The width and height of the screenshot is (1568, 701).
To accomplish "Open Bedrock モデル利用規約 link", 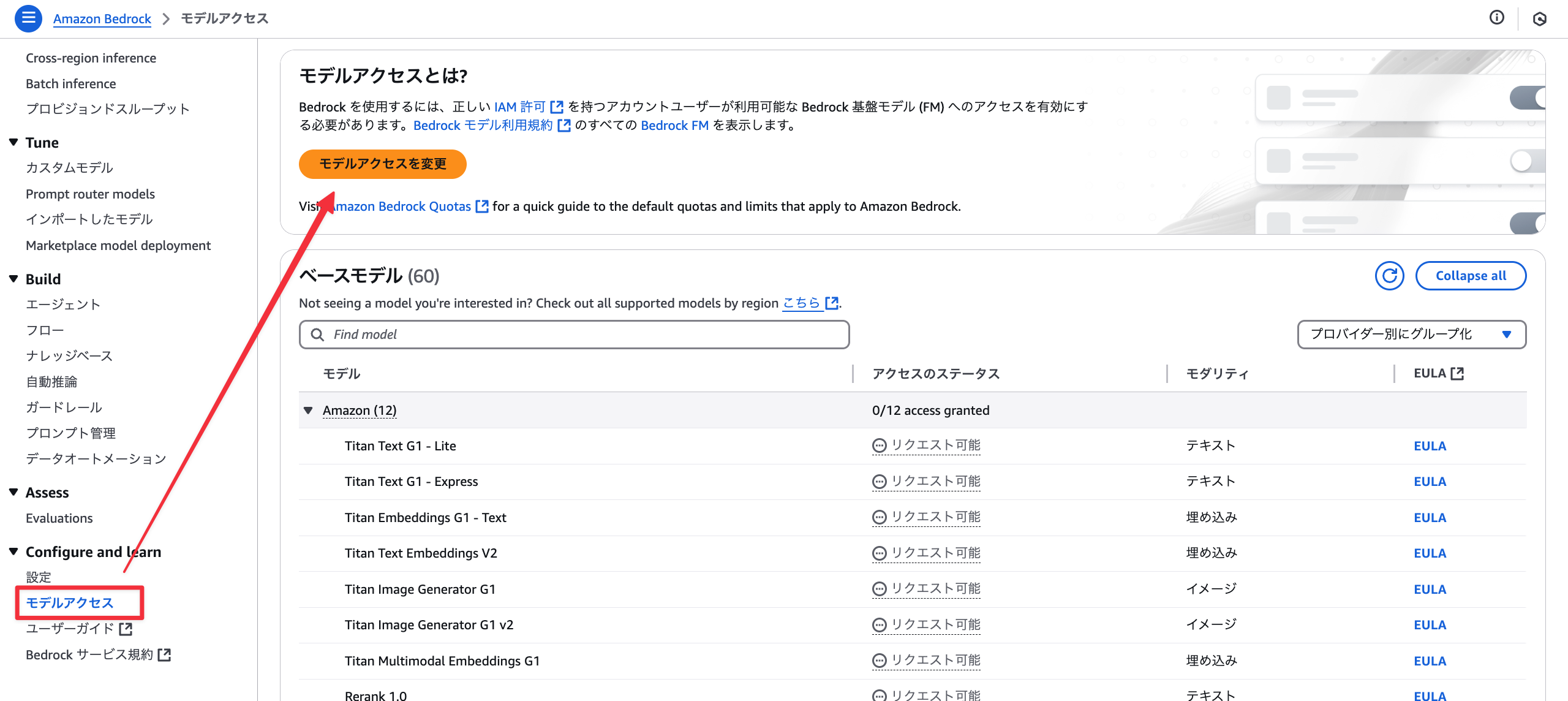I will pyautogui.click(x=483, y=126).
